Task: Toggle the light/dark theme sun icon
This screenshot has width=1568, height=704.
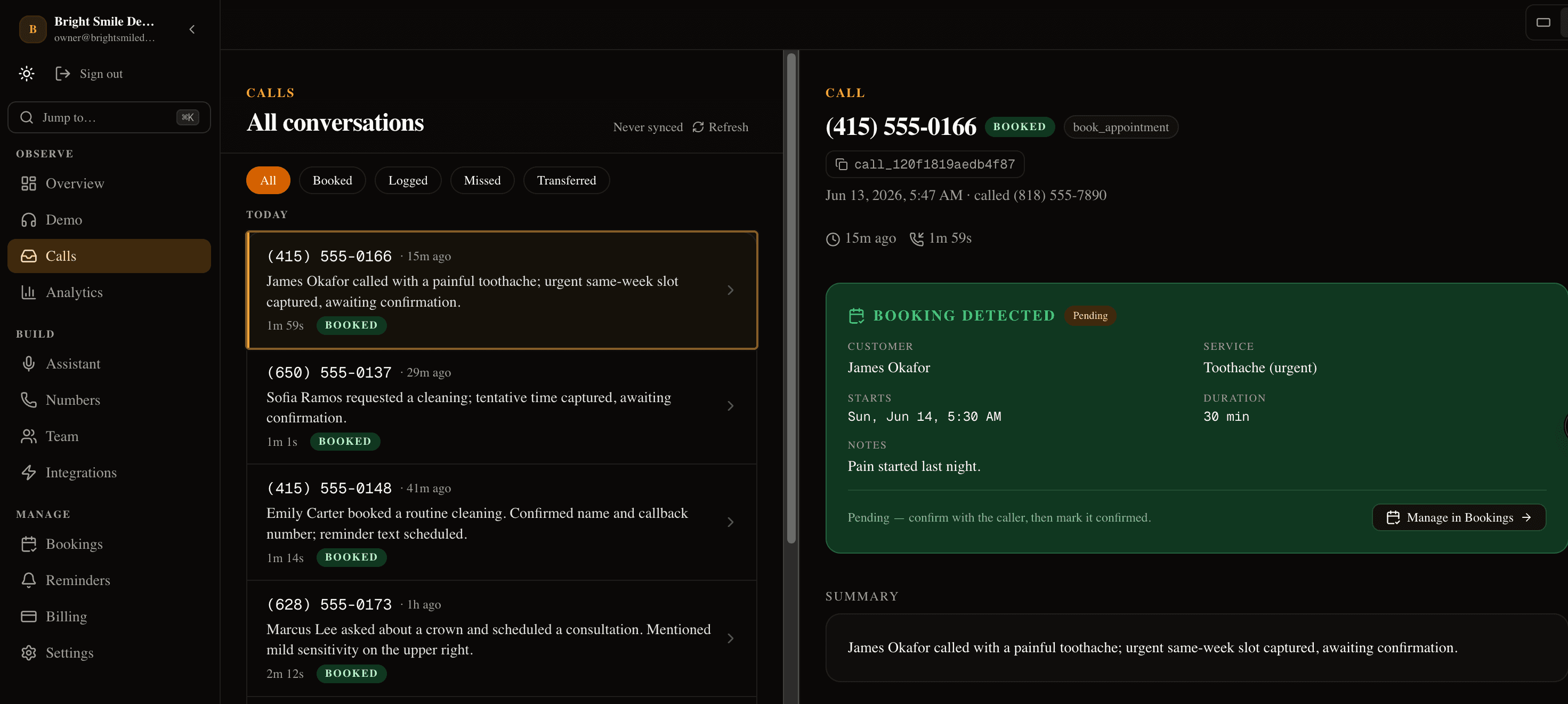Action: tap(26, 74)
